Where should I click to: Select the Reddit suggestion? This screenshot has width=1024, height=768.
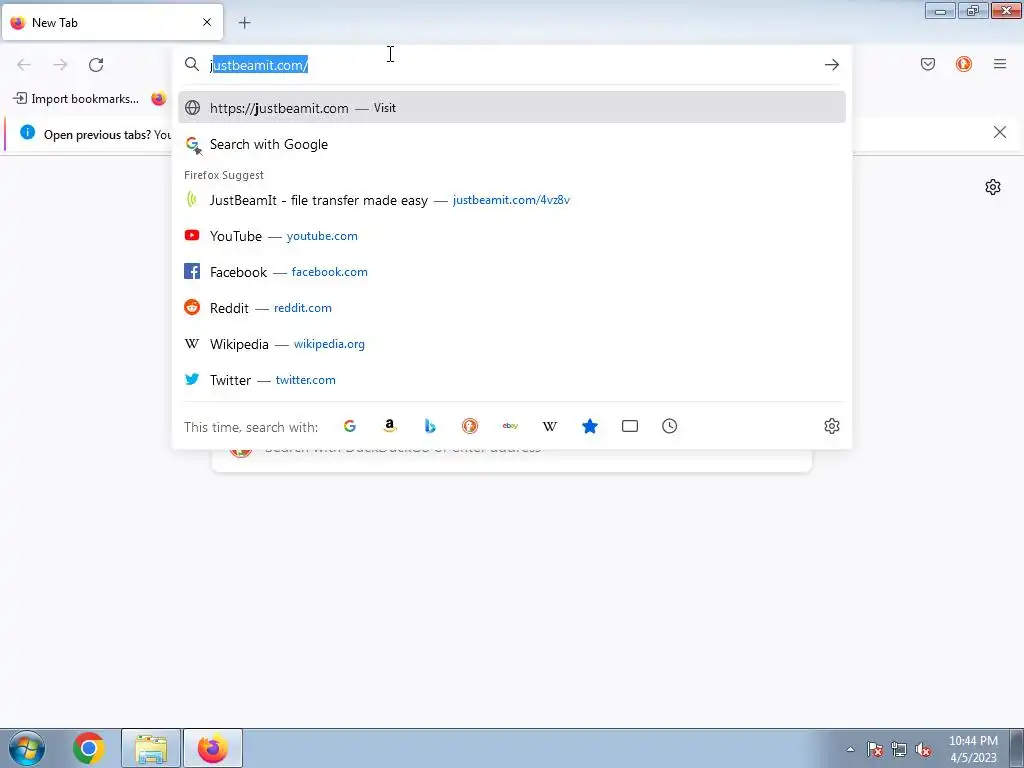(511, 308)
